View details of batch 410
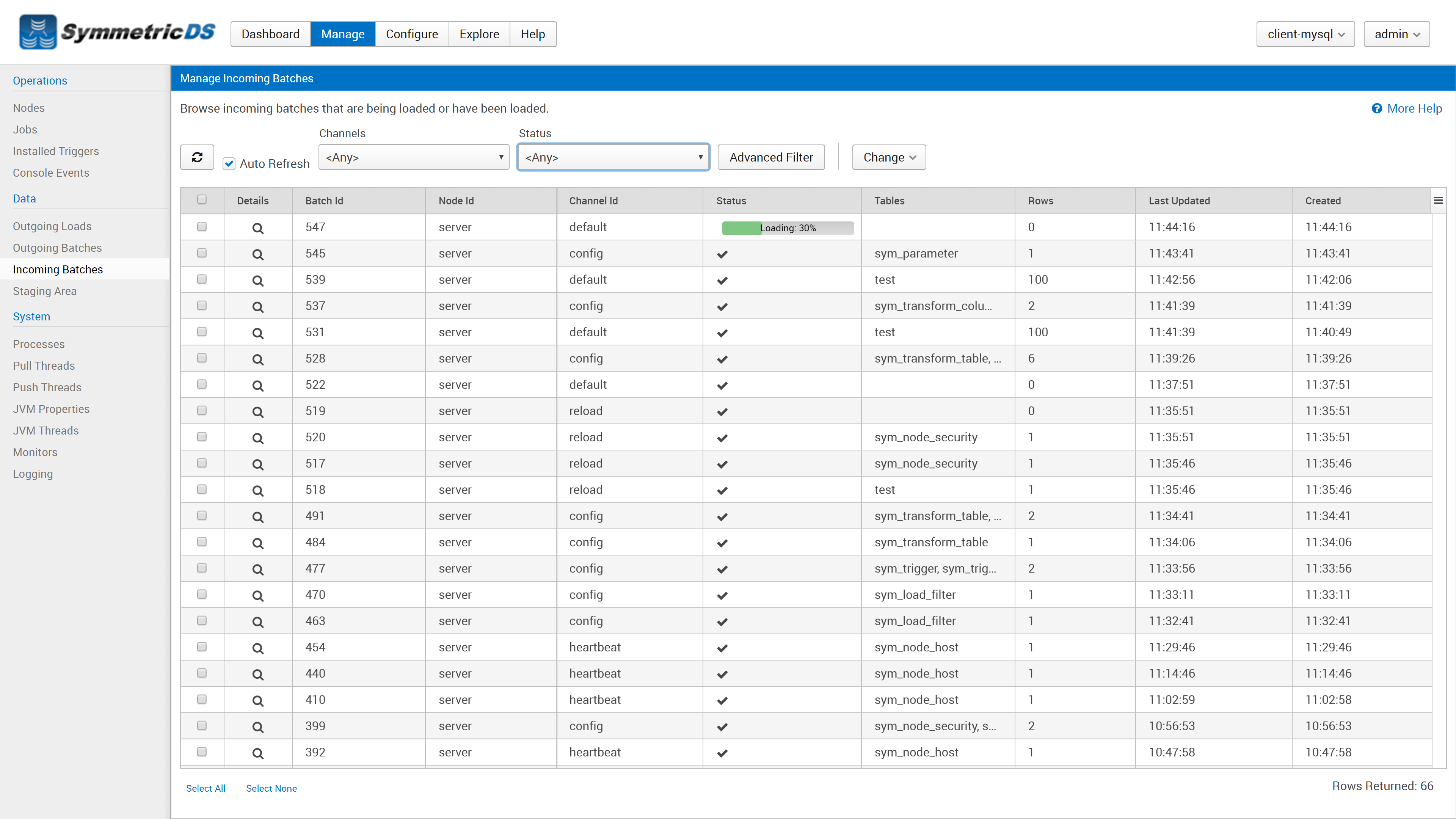The width and height of the screenshot is (1456, 819). click(x=258, y=701)
